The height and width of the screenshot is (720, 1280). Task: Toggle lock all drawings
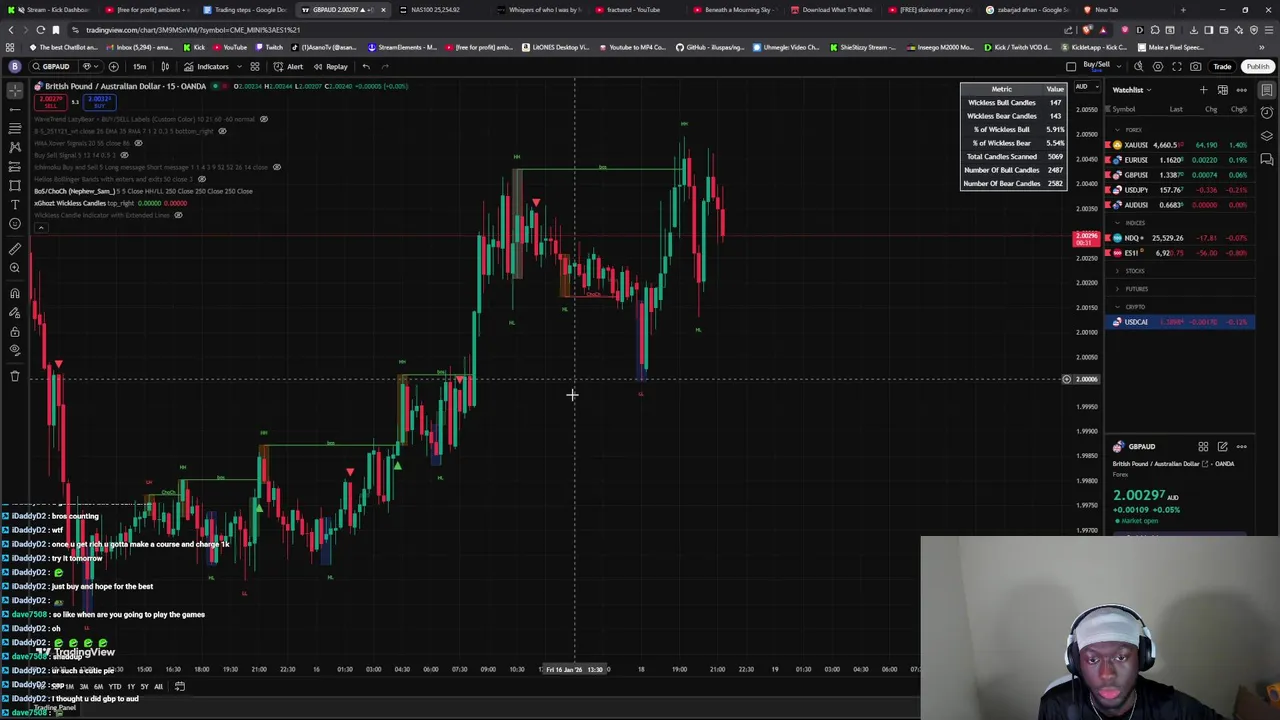click(x=15, y=331)
